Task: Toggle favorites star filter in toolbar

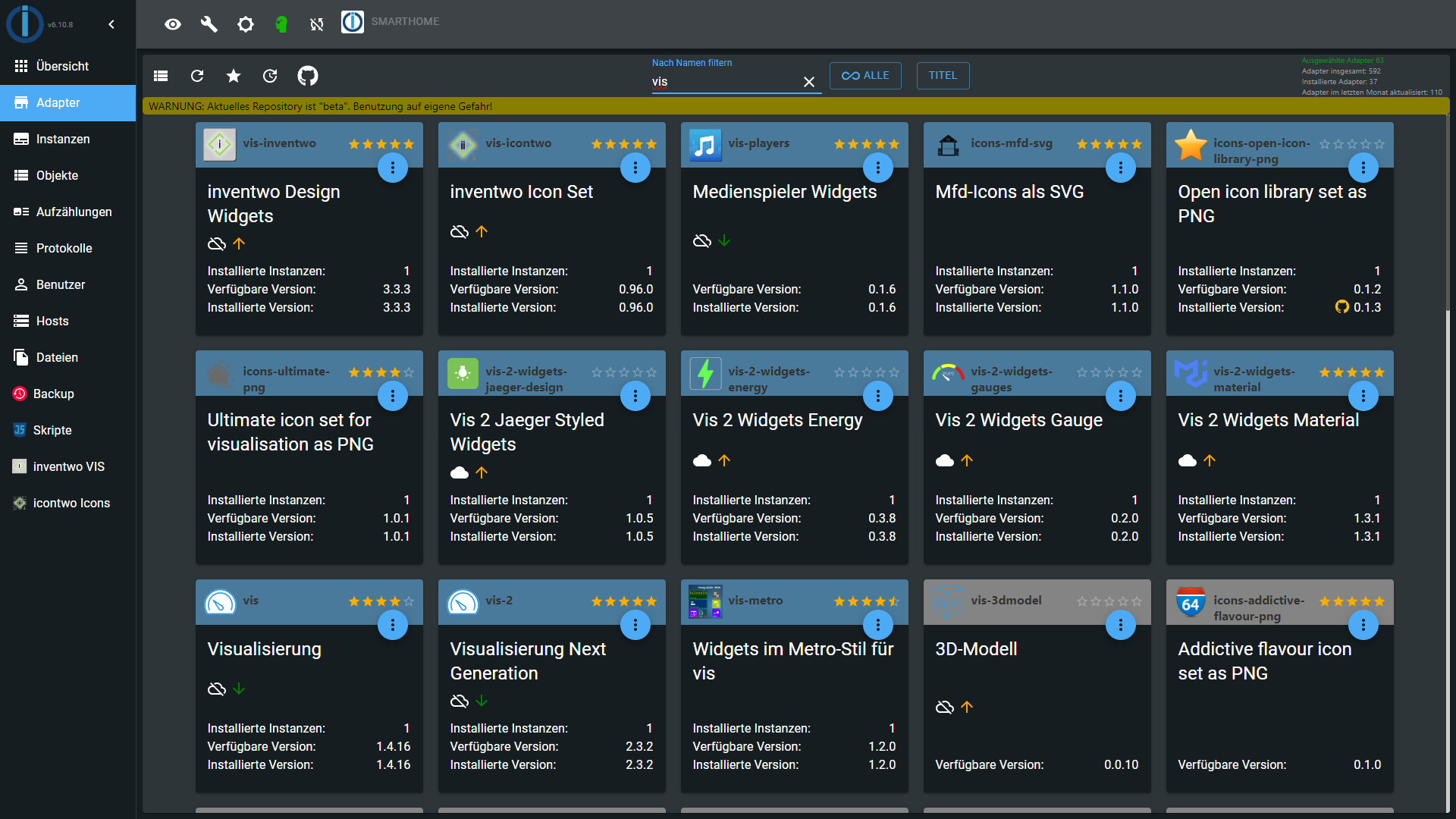Action: coord(234,76)
